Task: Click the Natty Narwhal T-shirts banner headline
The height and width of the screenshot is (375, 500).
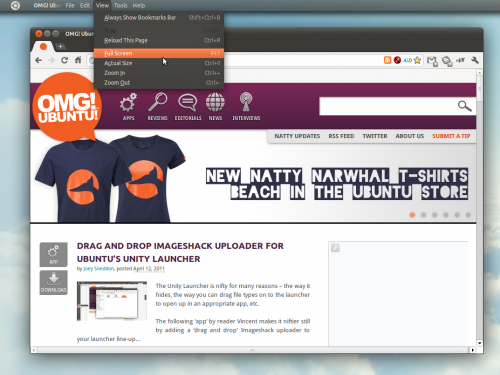Action: click(337, 184)
